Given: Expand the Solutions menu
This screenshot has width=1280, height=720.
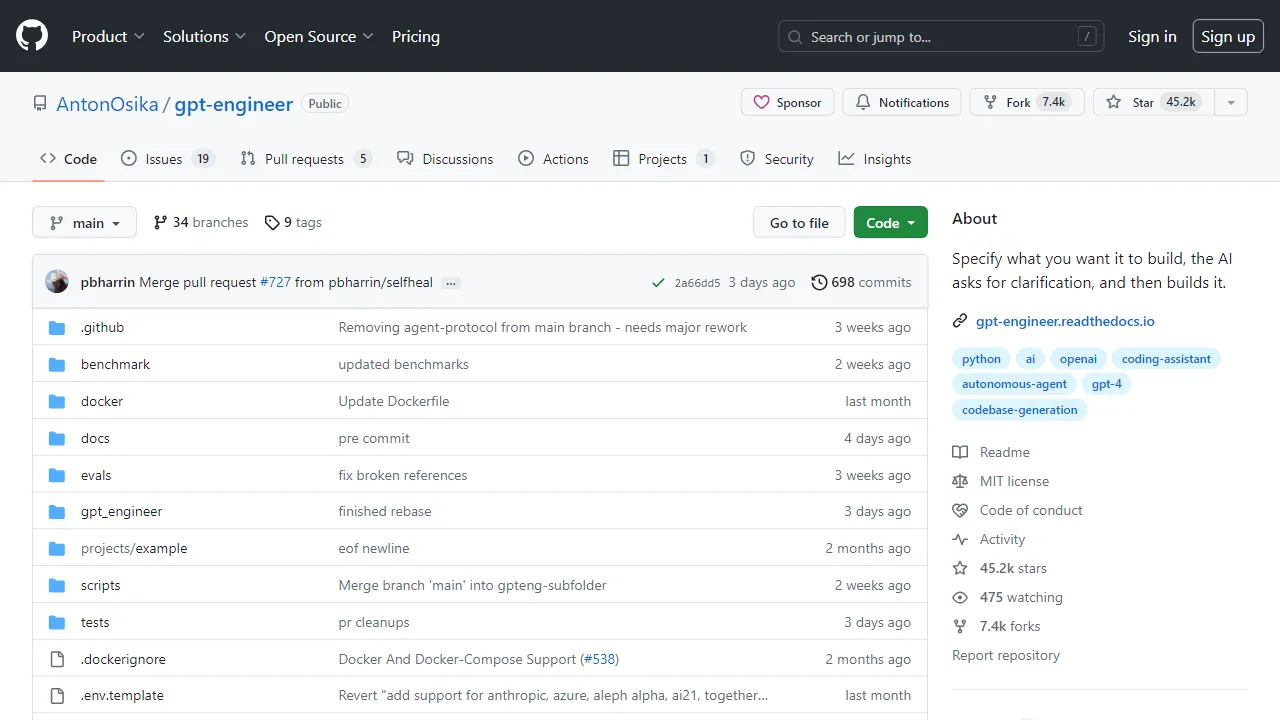Looking at the screenshot, I should point(205,36).
